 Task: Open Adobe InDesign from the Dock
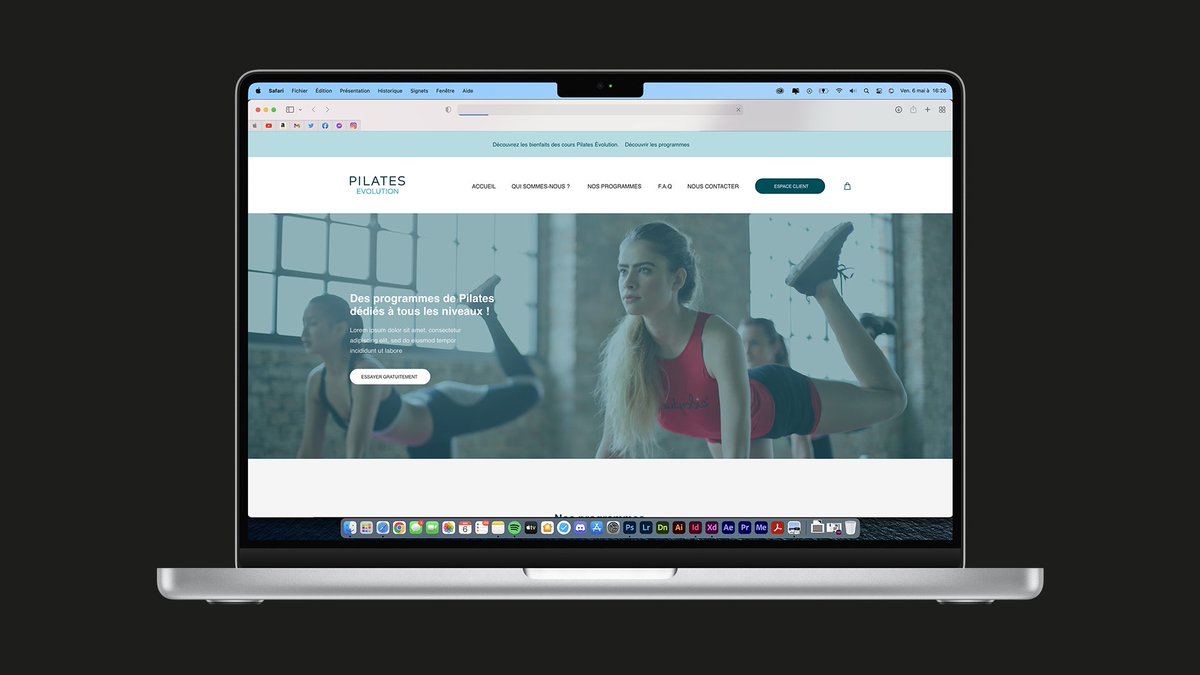point(695,527)
